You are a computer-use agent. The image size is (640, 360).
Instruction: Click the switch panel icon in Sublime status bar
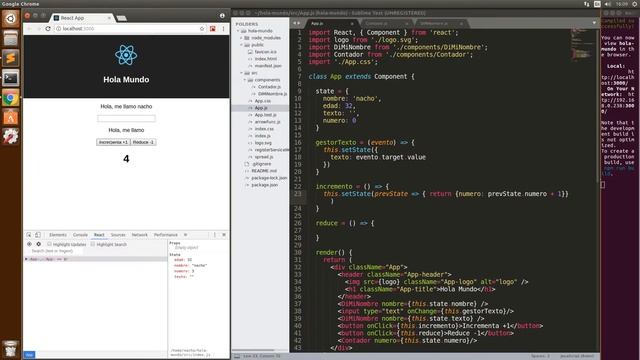[237, 356]
